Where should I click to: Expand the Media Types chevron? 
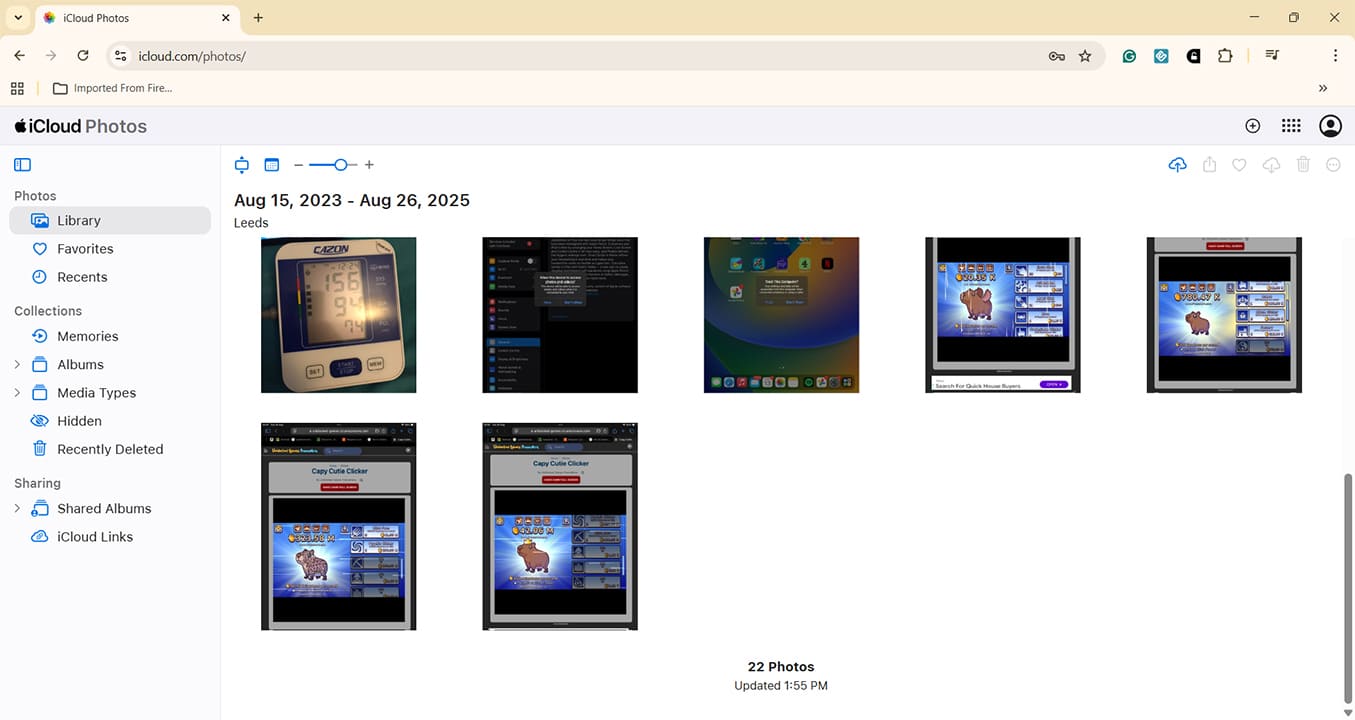17,392
